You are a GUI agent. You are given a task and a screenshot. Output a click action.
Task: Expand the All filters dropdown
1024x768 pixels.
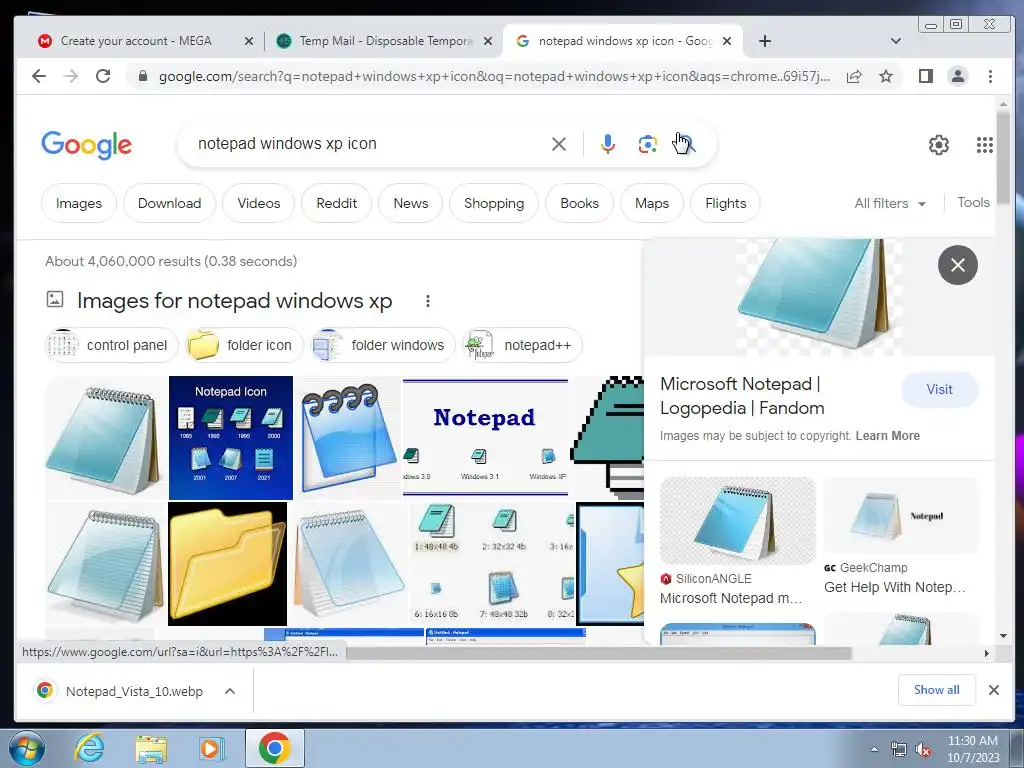[x=890, y=204]
